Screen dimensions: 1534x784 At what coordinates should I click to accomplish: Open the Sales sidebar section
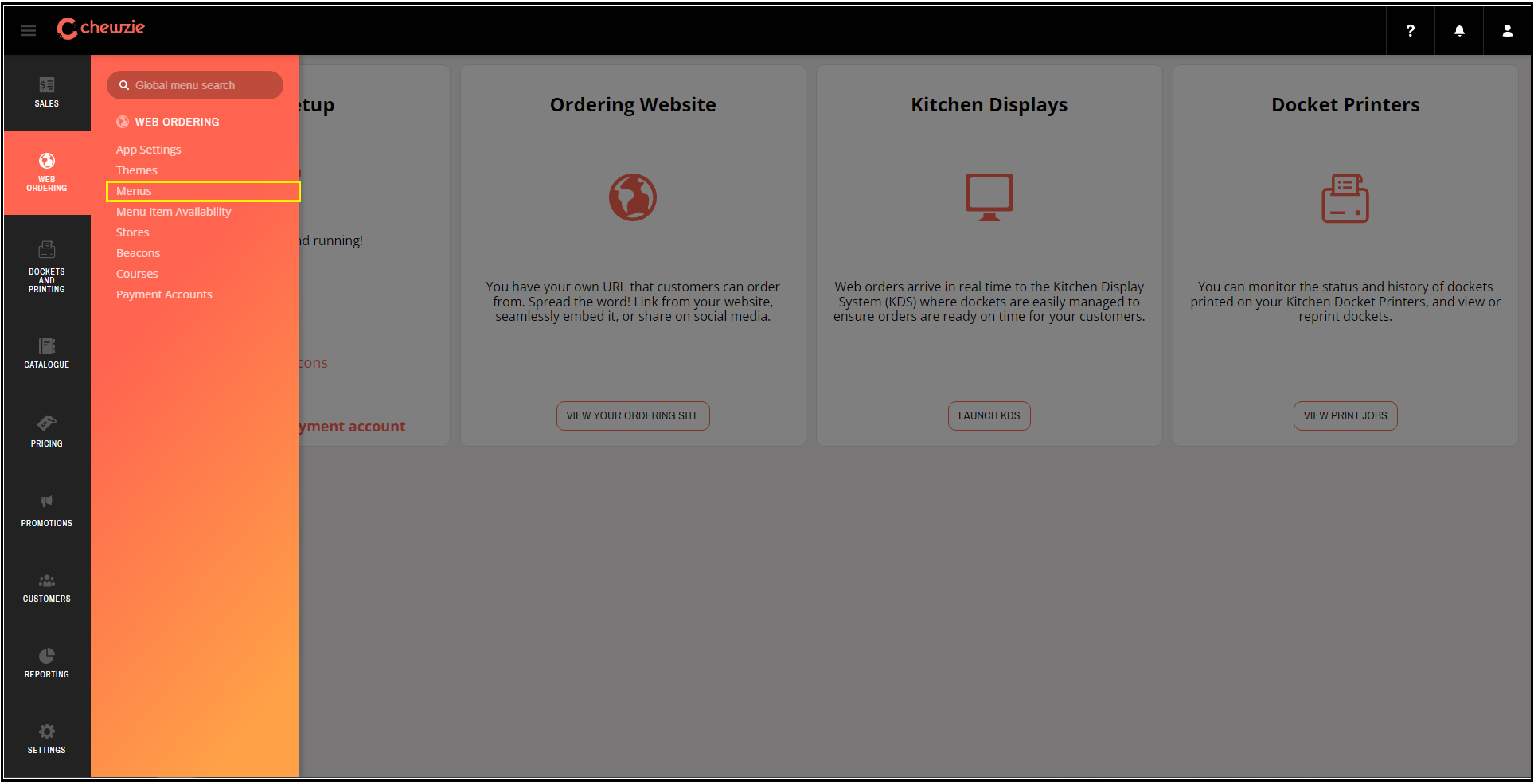(x=47, y=92)
